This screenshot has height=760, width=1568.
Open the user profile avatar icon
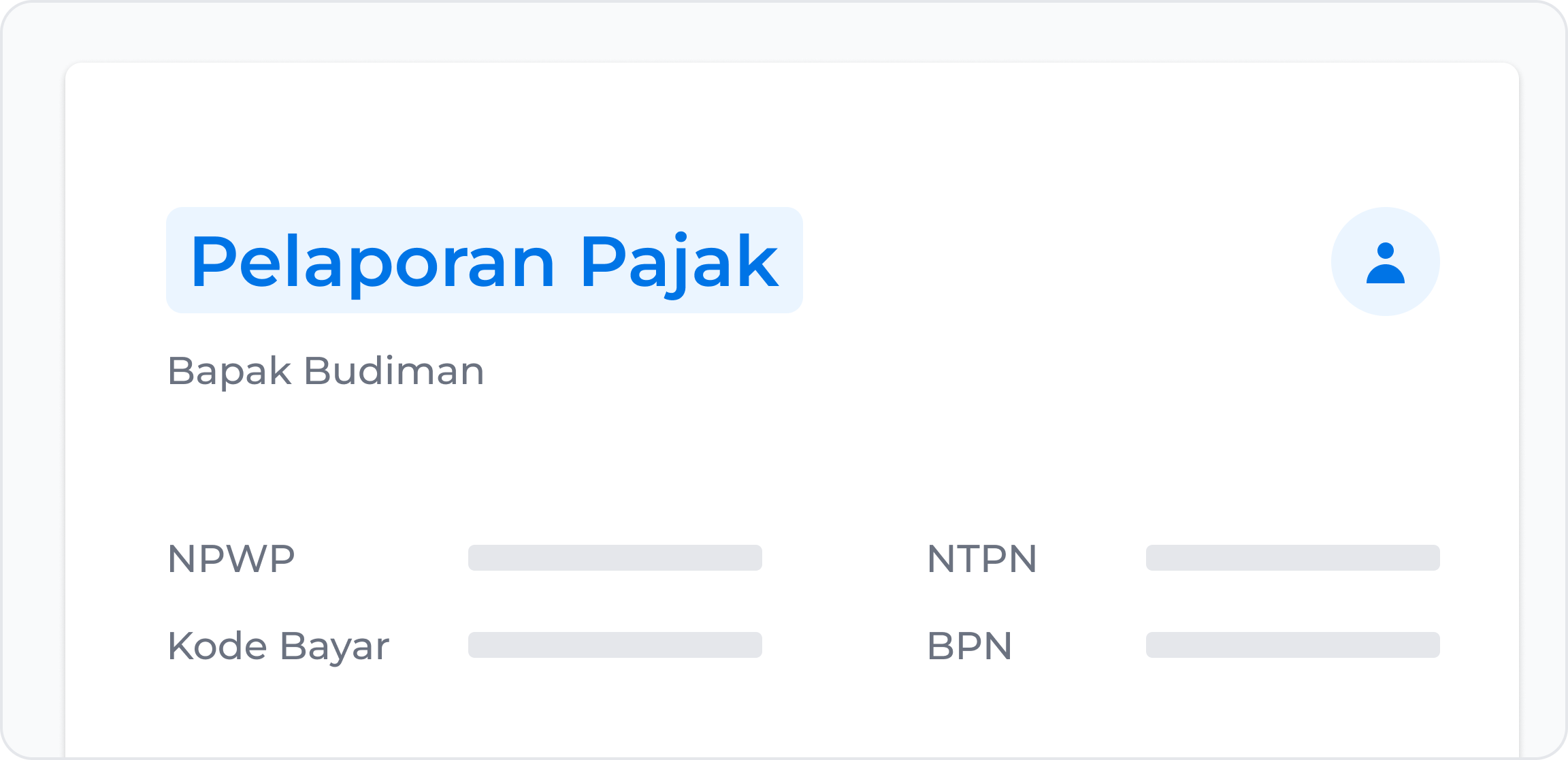pos(1385,262)
